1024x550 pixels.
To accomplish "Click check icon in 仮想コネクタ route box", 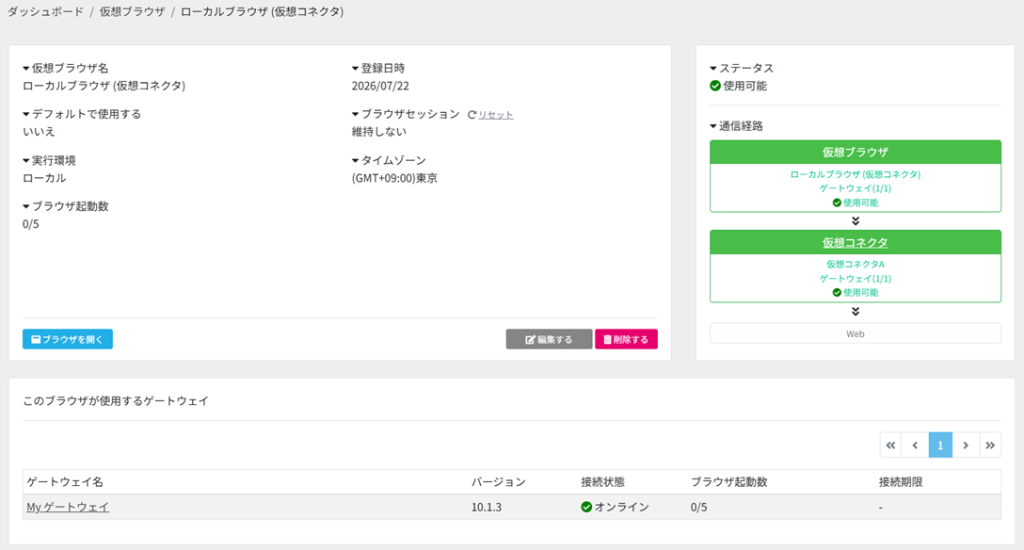I will click(837, 293).
